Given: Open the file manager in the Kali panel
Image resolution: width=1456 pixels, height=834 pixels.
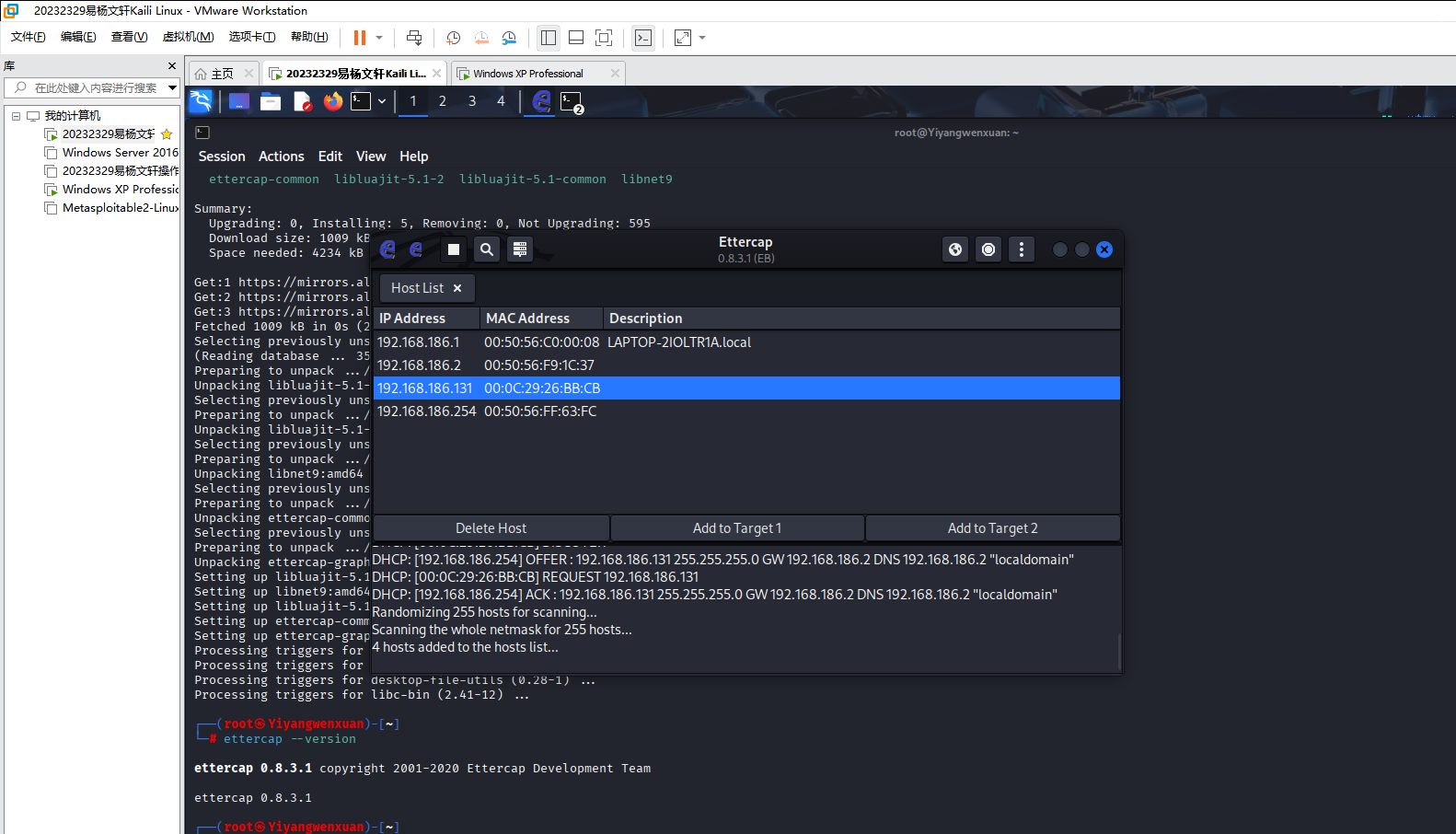Looking at the screenshot, I should (x=271, y=101).
